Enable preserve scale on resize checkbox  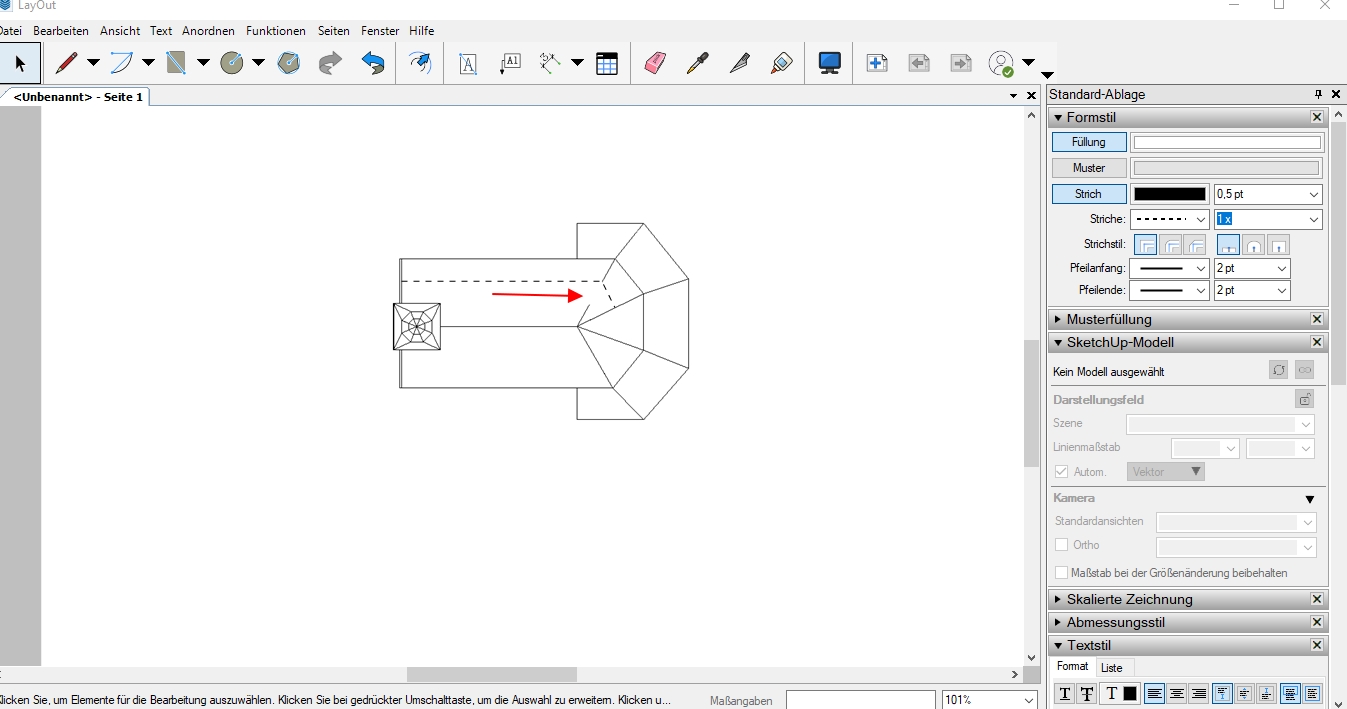pos(1062,573)
